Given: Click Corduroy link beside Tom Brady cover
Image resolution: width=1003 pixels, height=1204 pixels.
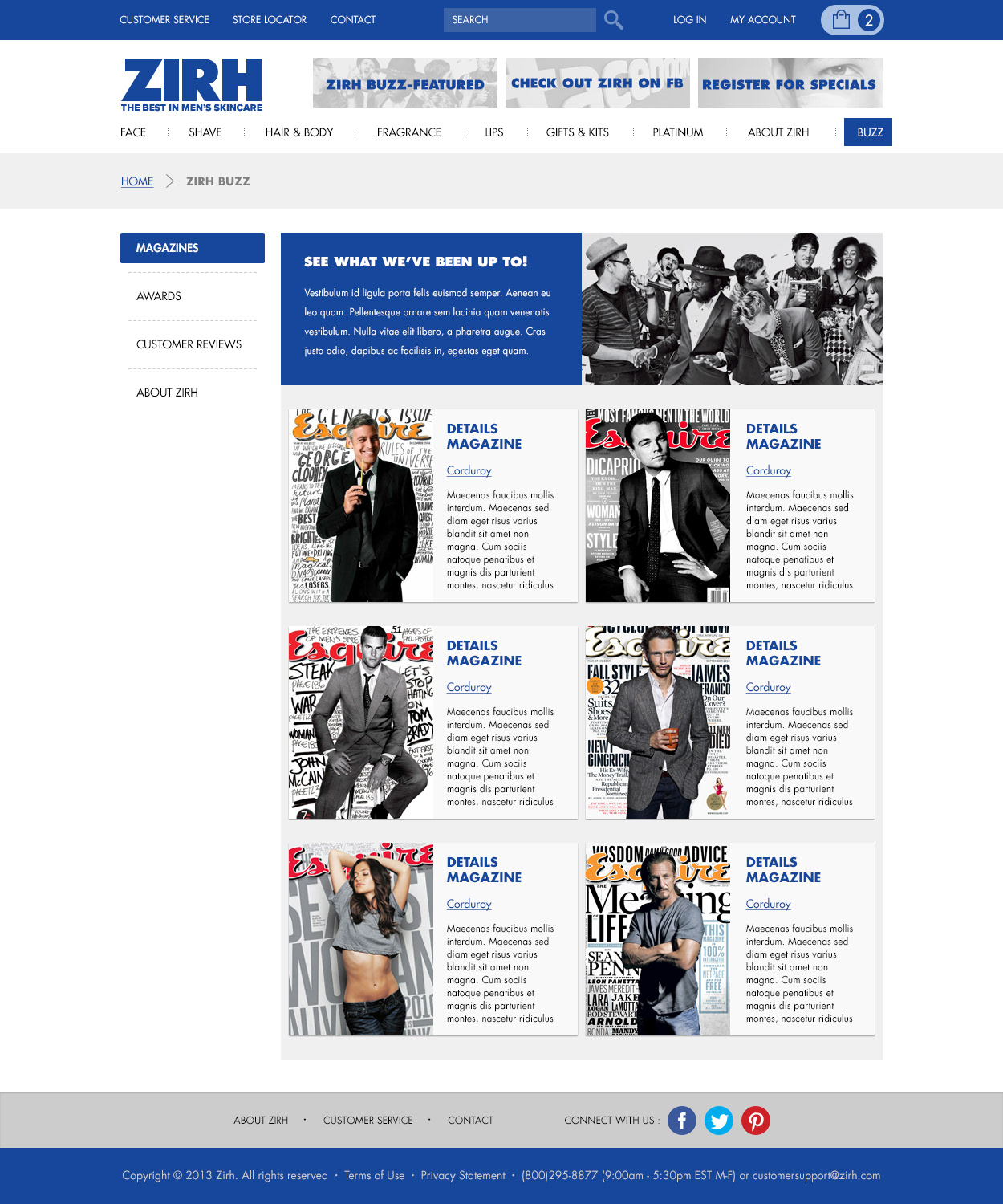Looking at the screenshot, I should 469,687.
